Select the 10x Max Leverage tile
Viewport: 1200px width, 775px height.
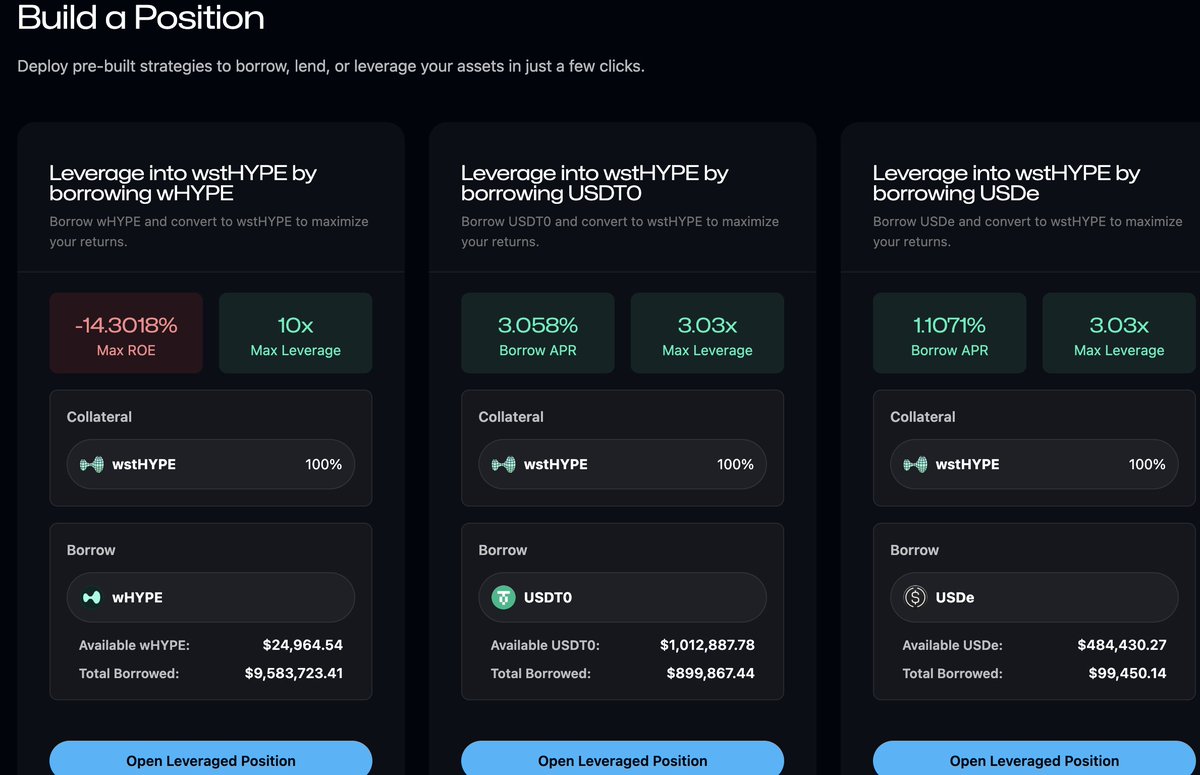[x=295, y=333]
